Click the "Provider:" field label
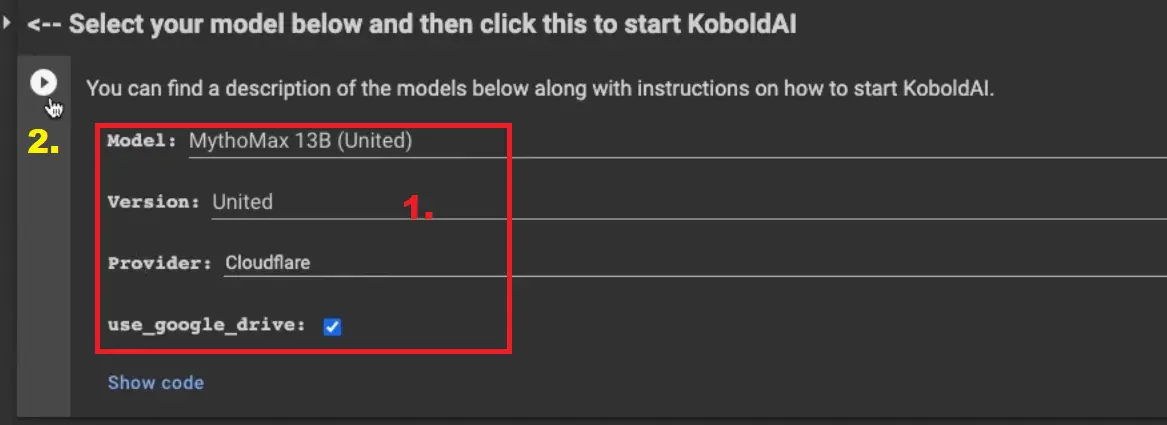The height and width of the screenshot is (425, 1167). pyautogui.click(x=160, y=263)
